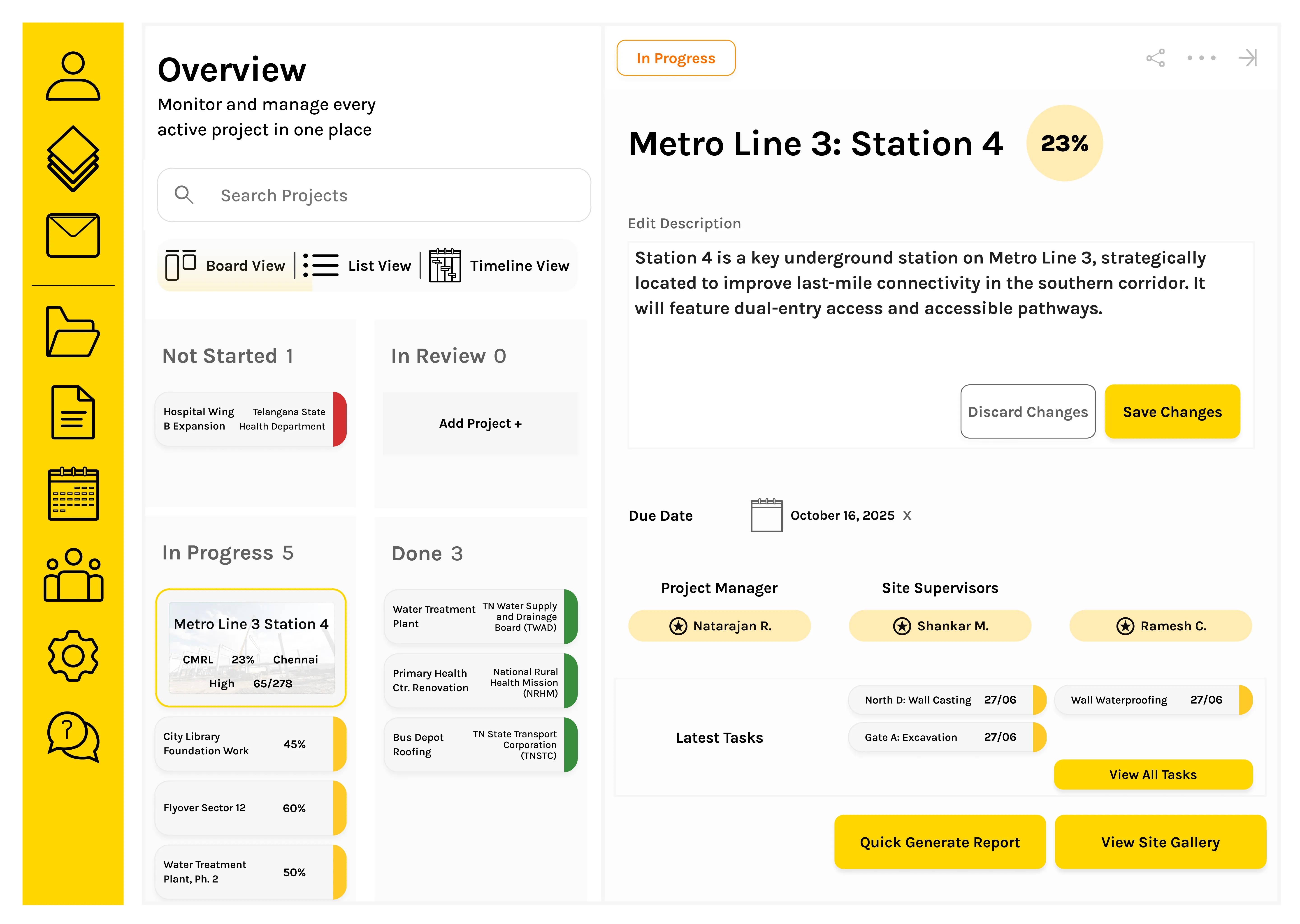The height and width of the screenshot is (924, 1300).
Task: Click the Search Projects input field
Action: pyautogui.click(x=374, y=195)
